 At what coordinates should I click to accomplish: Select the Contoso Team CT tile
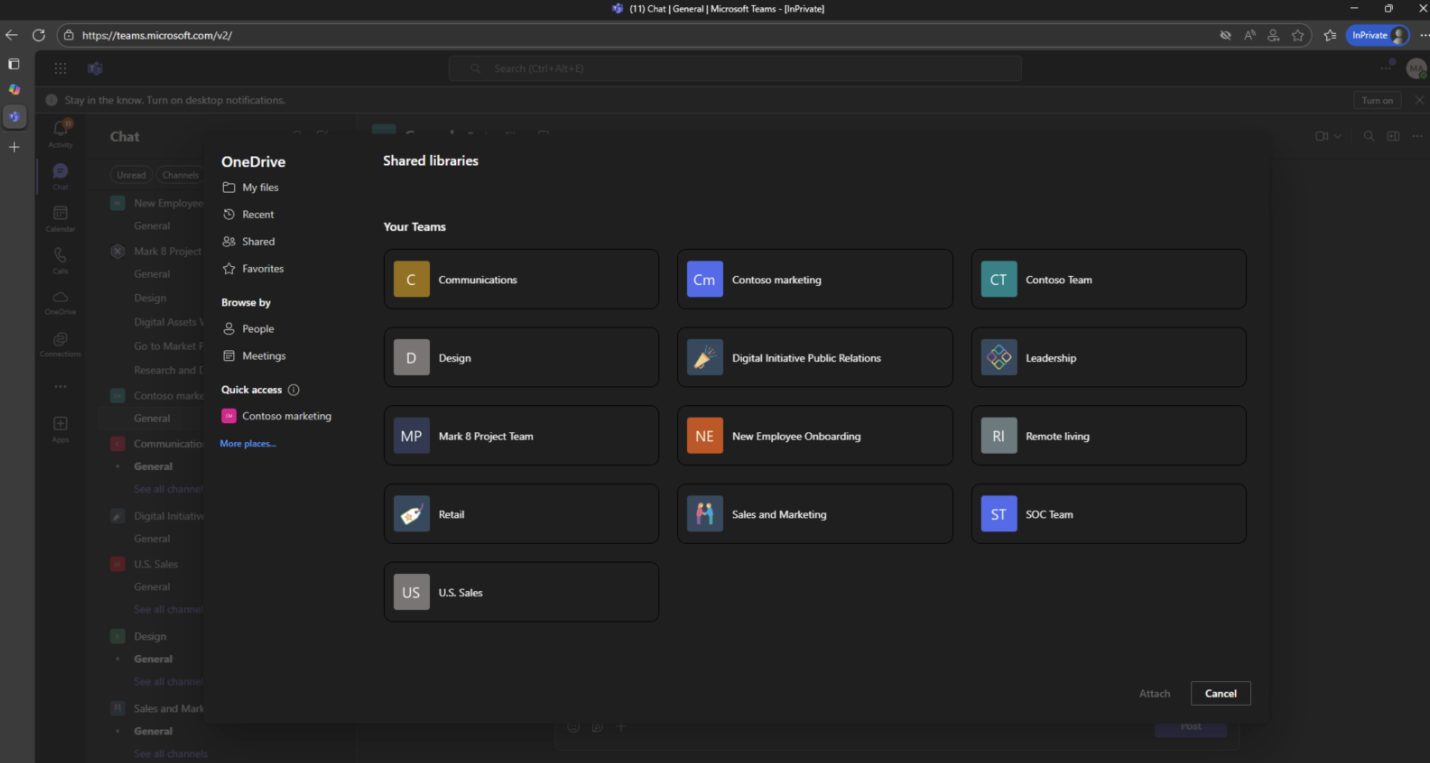coord(1109,279)
